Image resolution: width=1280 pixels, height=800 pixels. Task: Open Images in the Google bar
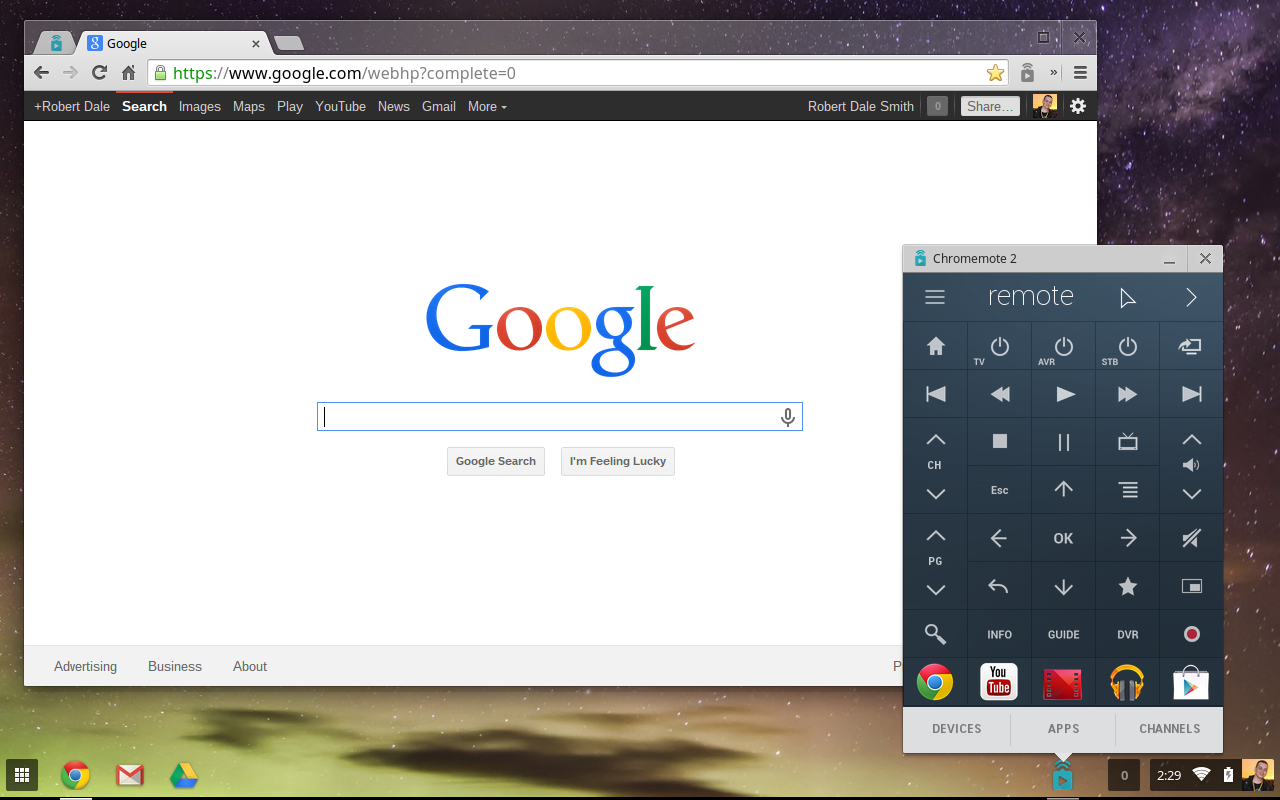coord(200,106)
